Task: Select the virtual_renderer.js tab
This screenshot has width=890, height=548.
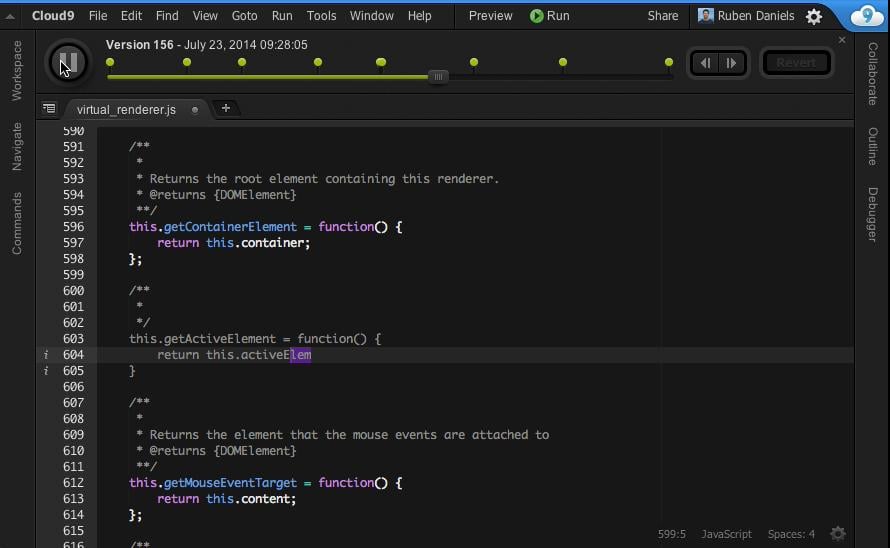Action: point(126,110)
